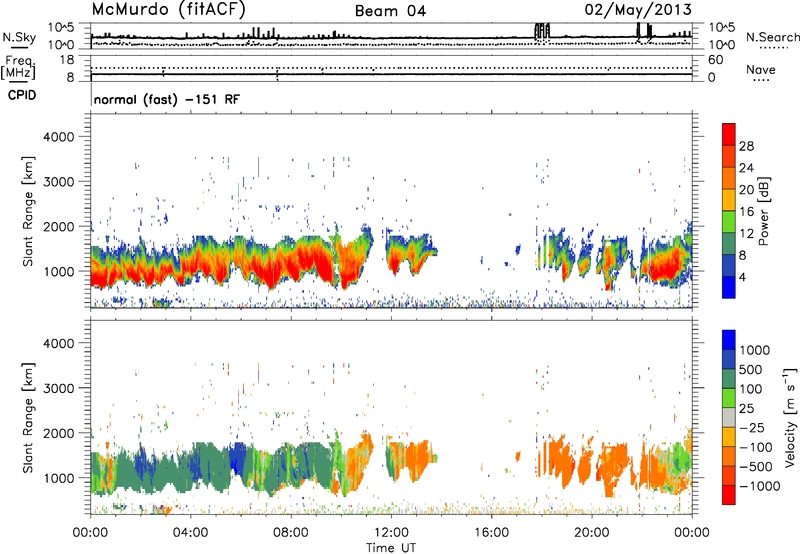Click the Velocity [m s-1] color bar title
Viewport: 800px width, 554px height.
790,417
